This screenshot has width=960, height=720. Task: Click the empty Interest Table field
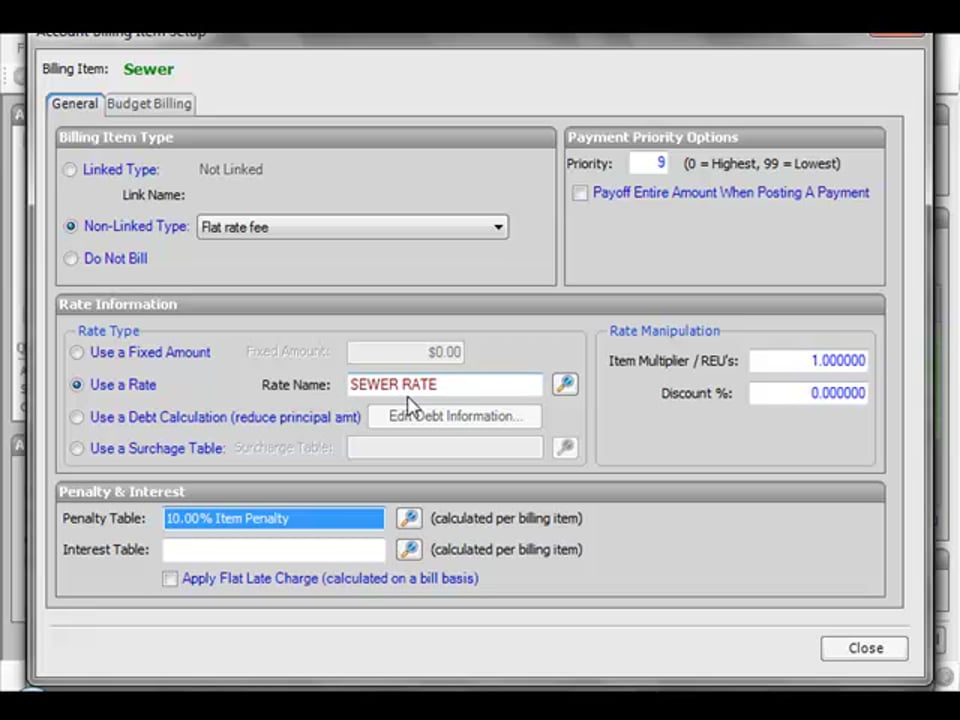[x=274, y=550]
